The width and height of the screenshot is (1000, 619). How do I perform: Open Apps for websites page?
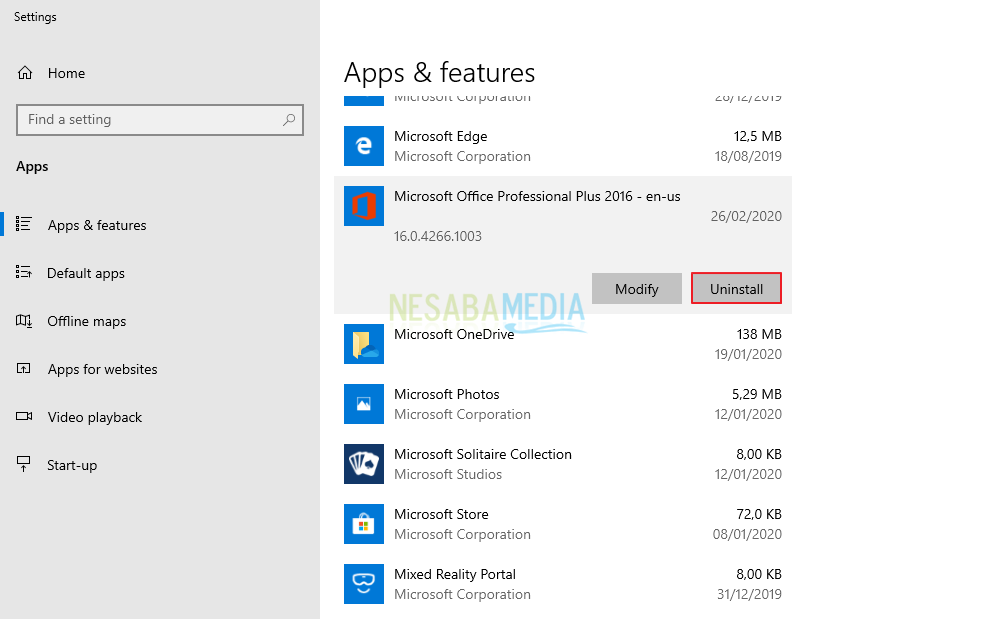point(102,369)
